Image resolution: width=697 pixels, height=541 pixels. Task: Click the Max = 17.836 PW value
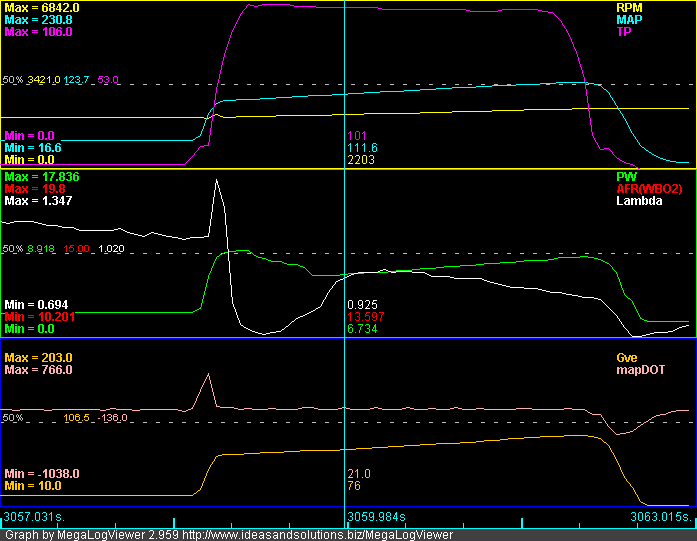pos(42,176)
